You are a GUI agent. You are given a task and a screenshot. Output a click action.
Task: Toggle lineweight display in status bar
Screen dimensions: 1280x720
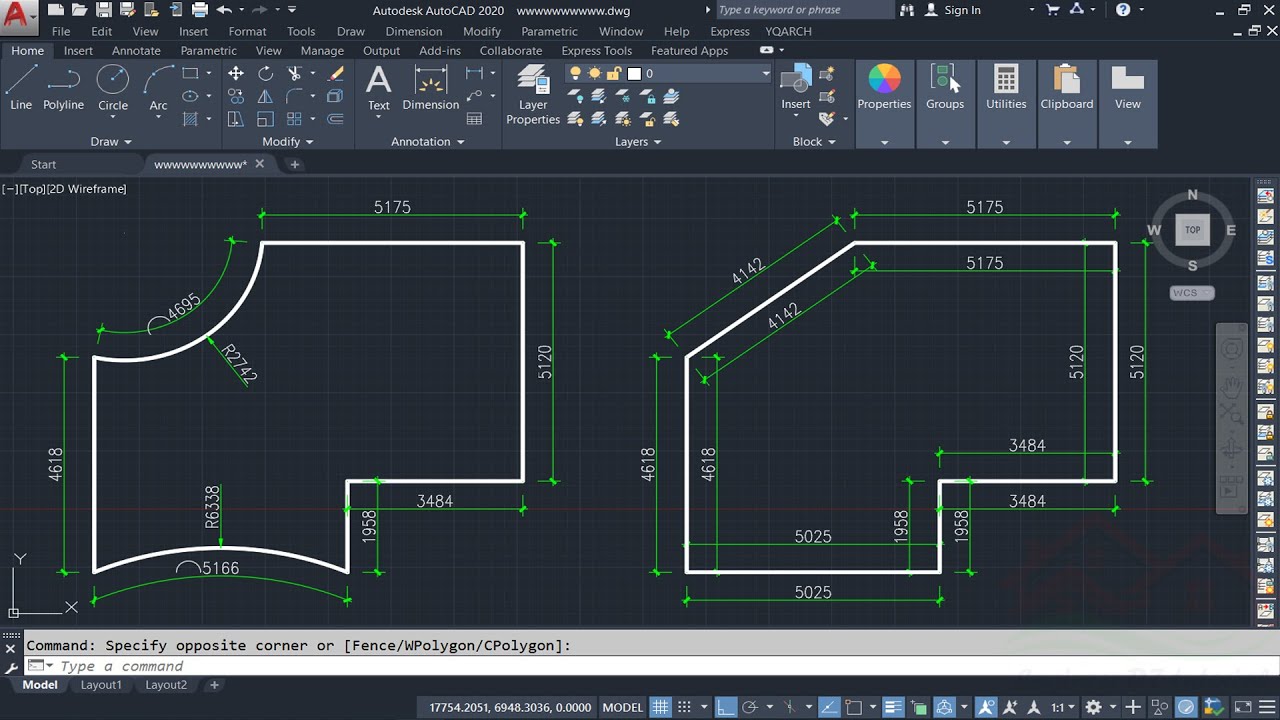click(x=893, y=707)
